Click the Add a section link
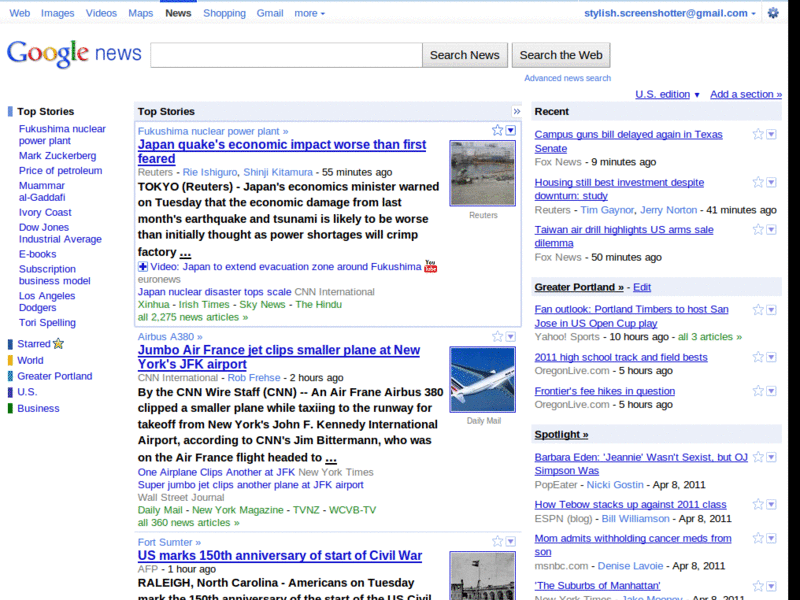800x600 pixels. click(x=746, y=94)
